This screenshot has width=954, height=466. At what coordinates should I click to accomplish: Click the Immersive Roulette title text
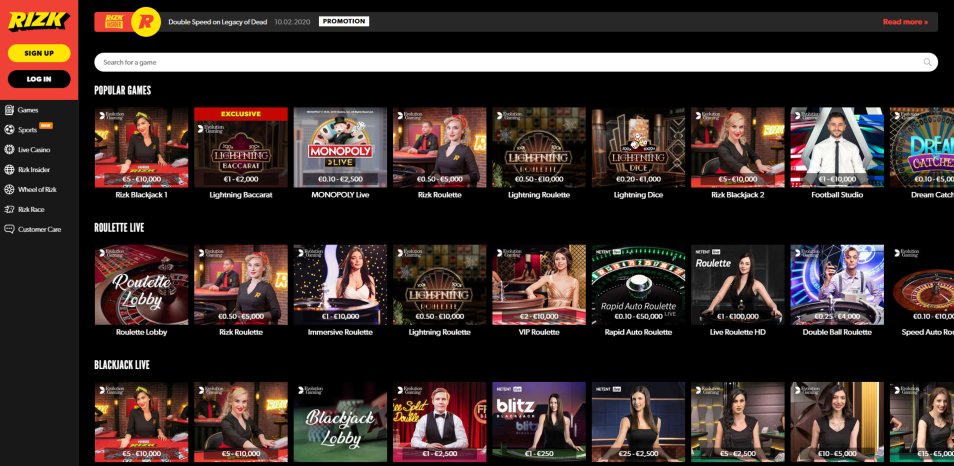[x=340, y=333]
